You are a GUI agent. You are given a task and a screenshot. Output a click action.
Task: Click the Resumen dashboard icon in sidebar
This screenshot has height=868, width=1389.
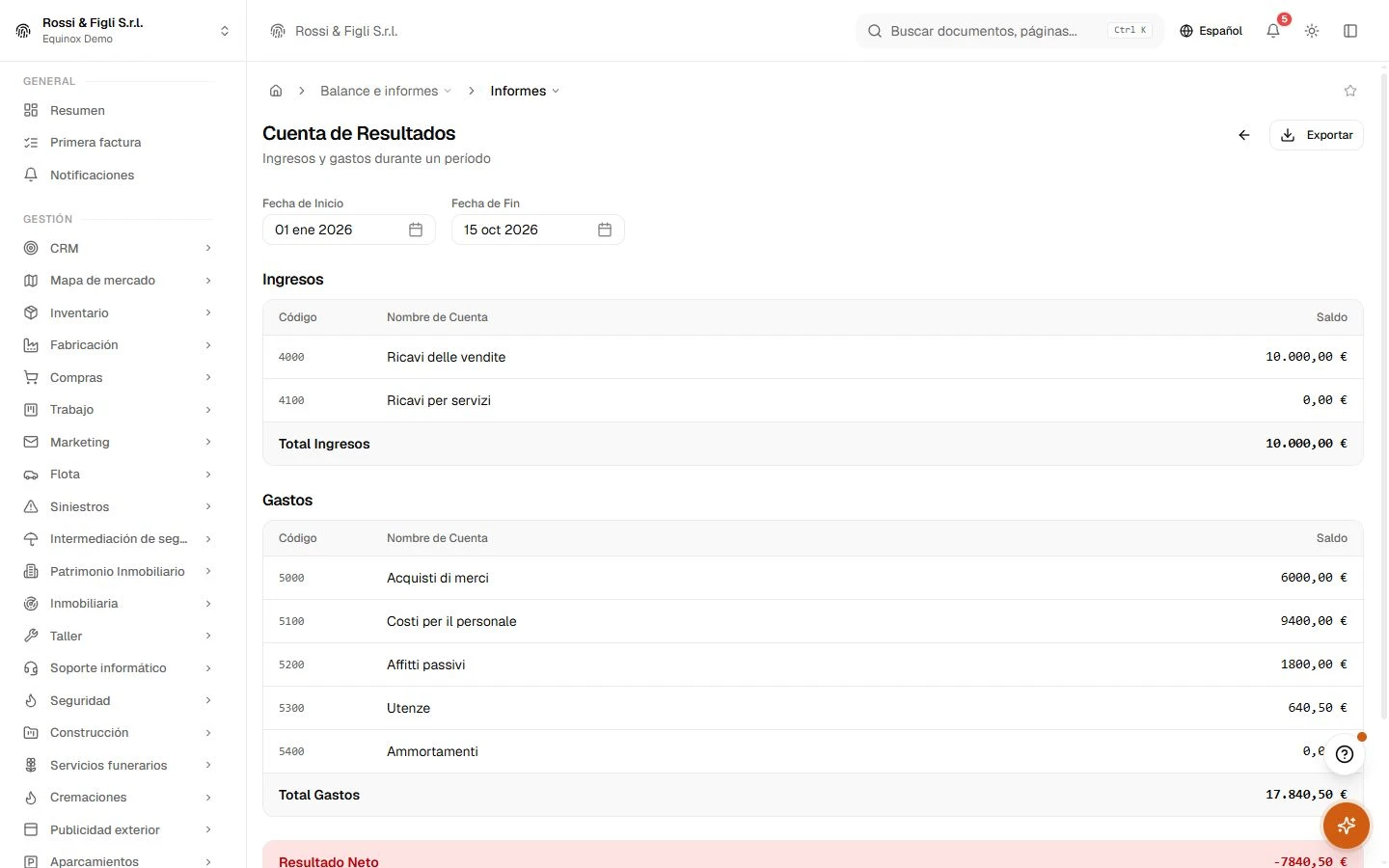click(31, 111)
